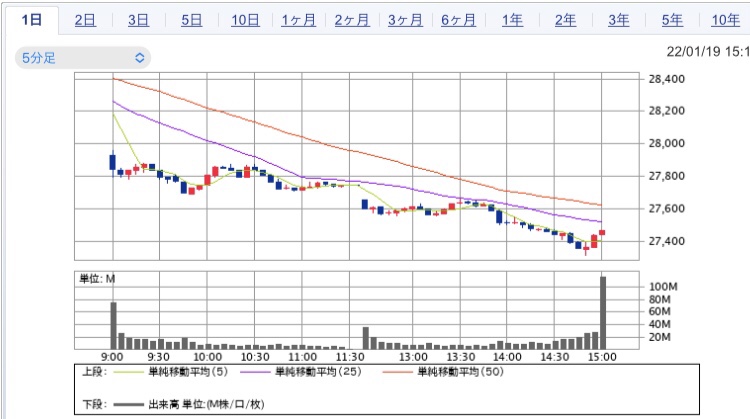750x419 pixels.
Task: Click the first candlestick at 9:00
Action: [x=113, y=163]
